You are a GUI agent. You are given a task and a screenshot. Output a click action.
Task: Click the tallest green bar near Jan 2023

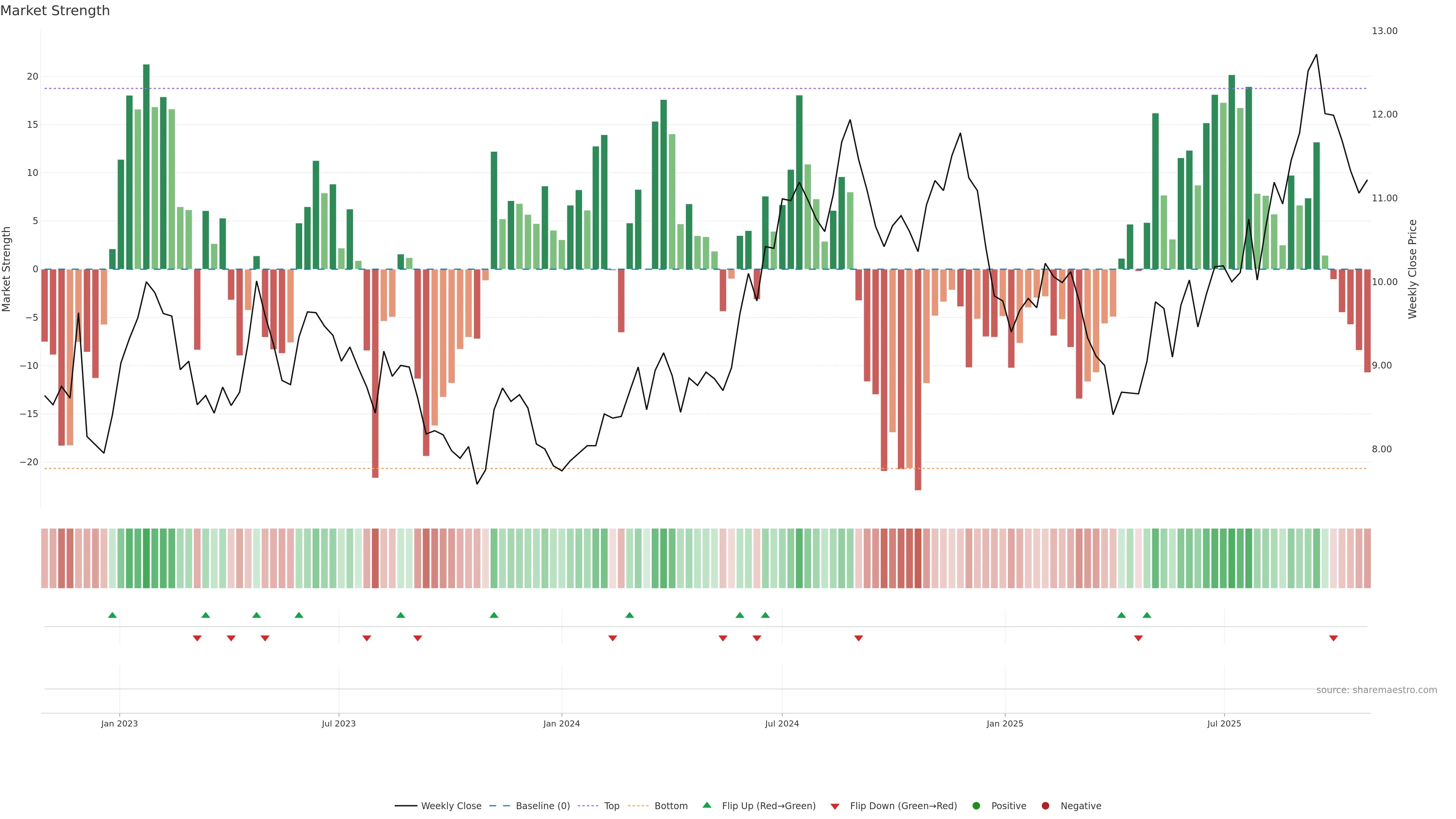pyautogui.click(x=146, y=167)
